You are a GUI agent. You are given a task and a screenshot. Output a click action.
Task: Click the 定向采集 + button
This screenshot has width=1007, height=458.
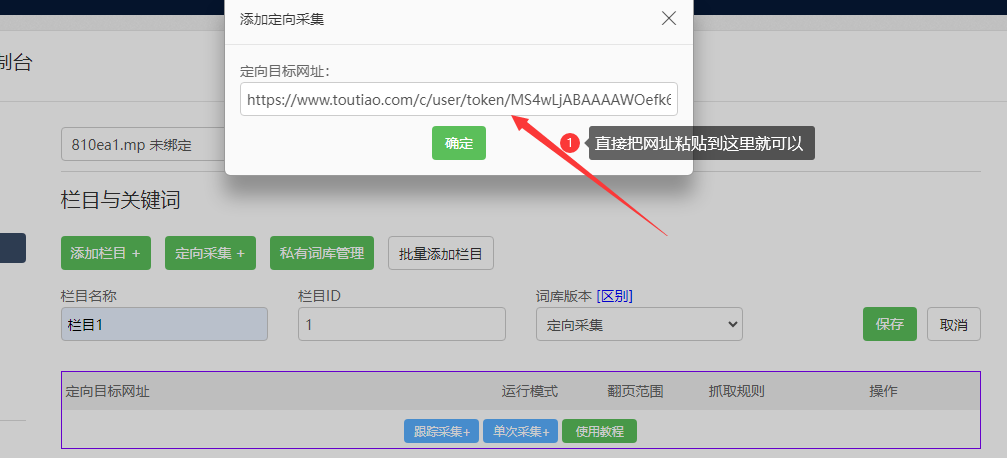tap(210, 253)
